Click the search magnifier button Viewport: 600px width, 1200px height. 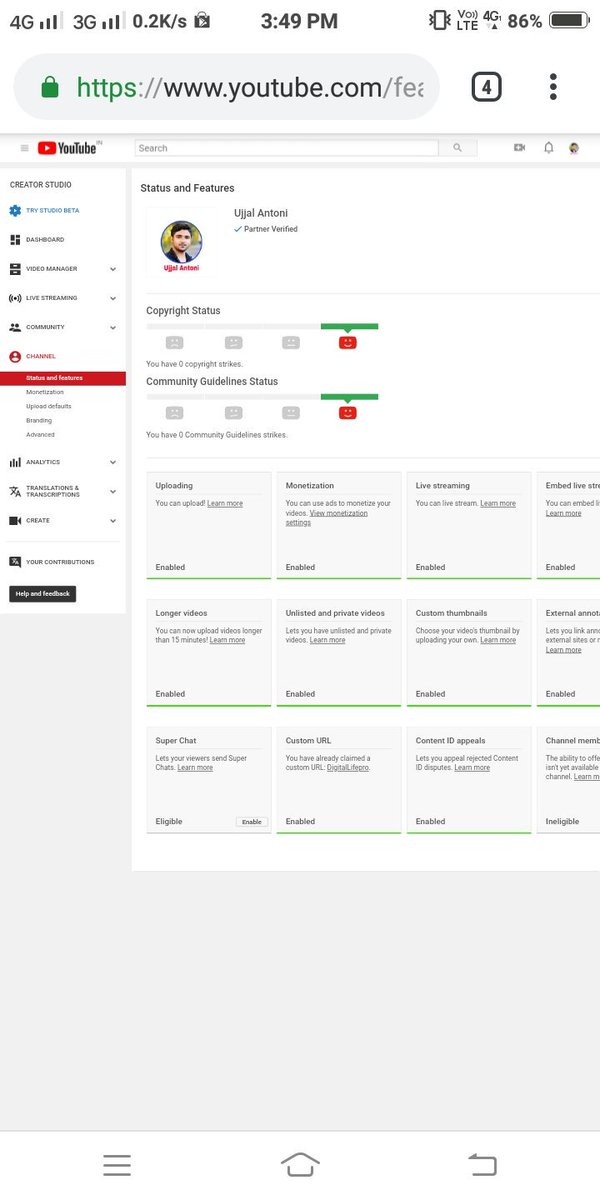coord(457,148)
